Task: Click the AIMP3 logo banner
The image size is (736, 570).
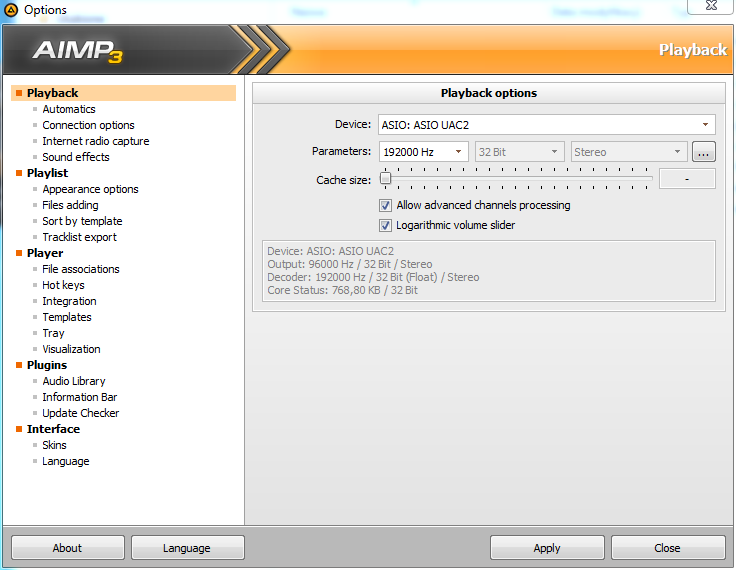Action: coord(77,50)
